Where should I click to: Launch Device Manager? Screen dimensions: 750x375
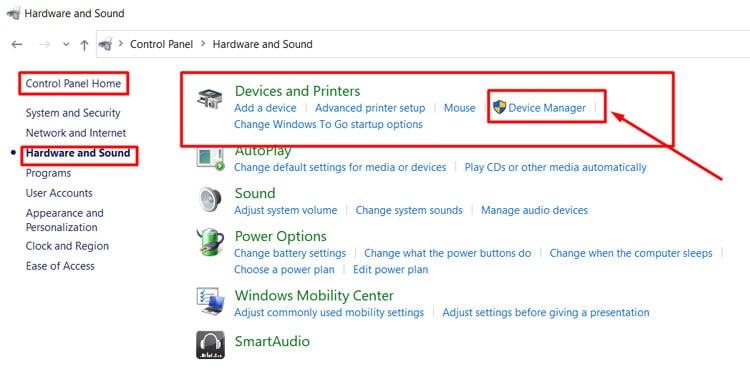click(x=547, y=108)
